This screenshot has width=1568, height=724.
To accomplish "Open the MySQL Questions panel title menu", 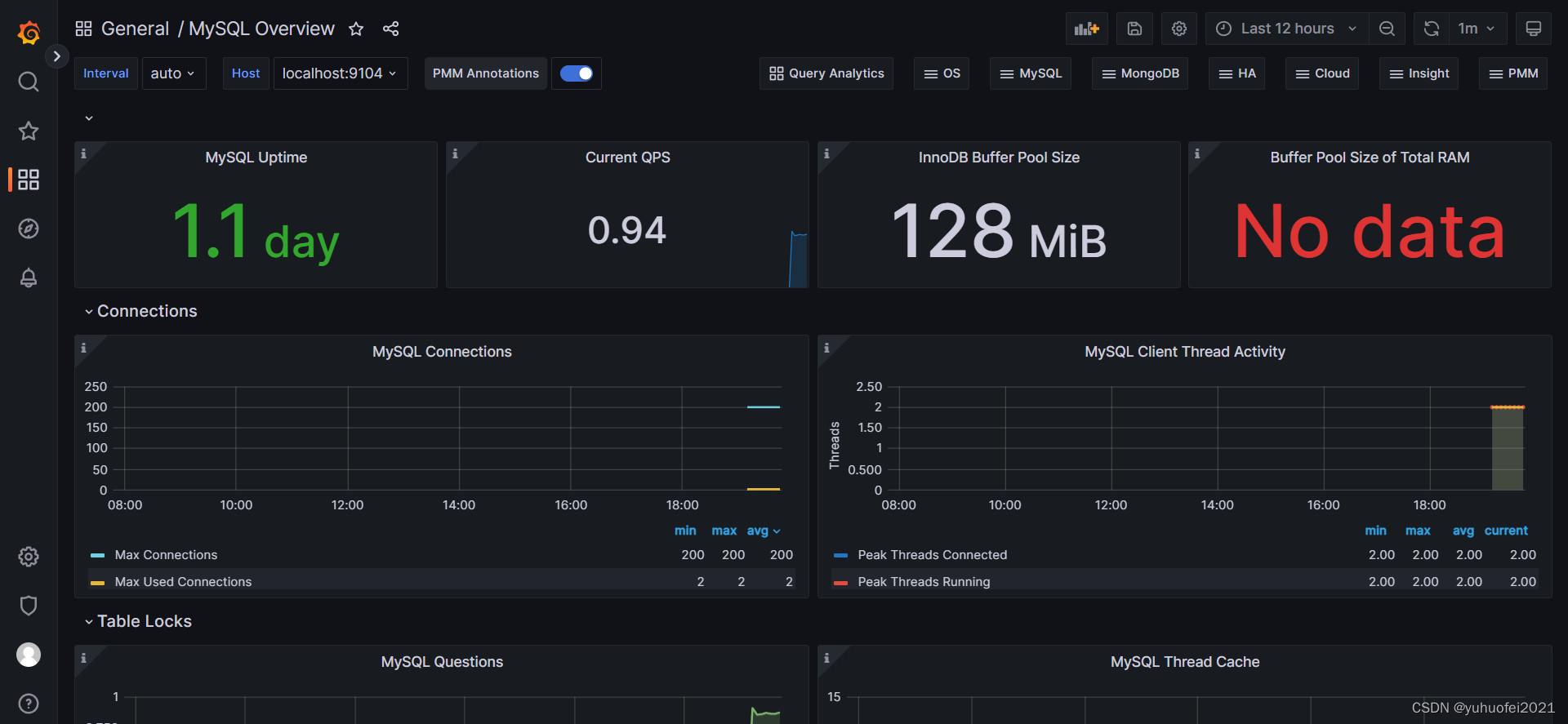I will (442, 662).
